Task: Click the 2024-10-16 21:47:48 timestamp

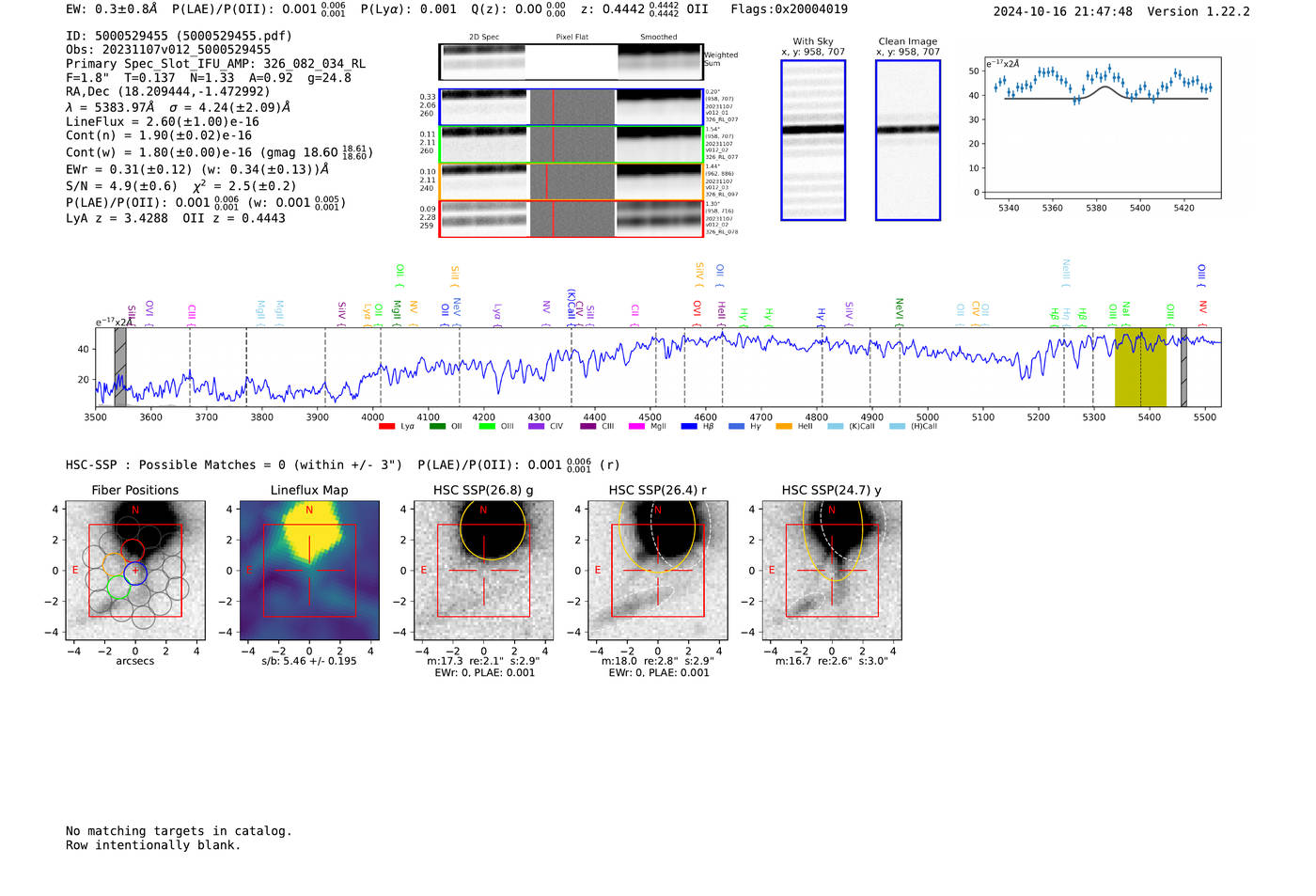Action: [x=1062, y=11]
